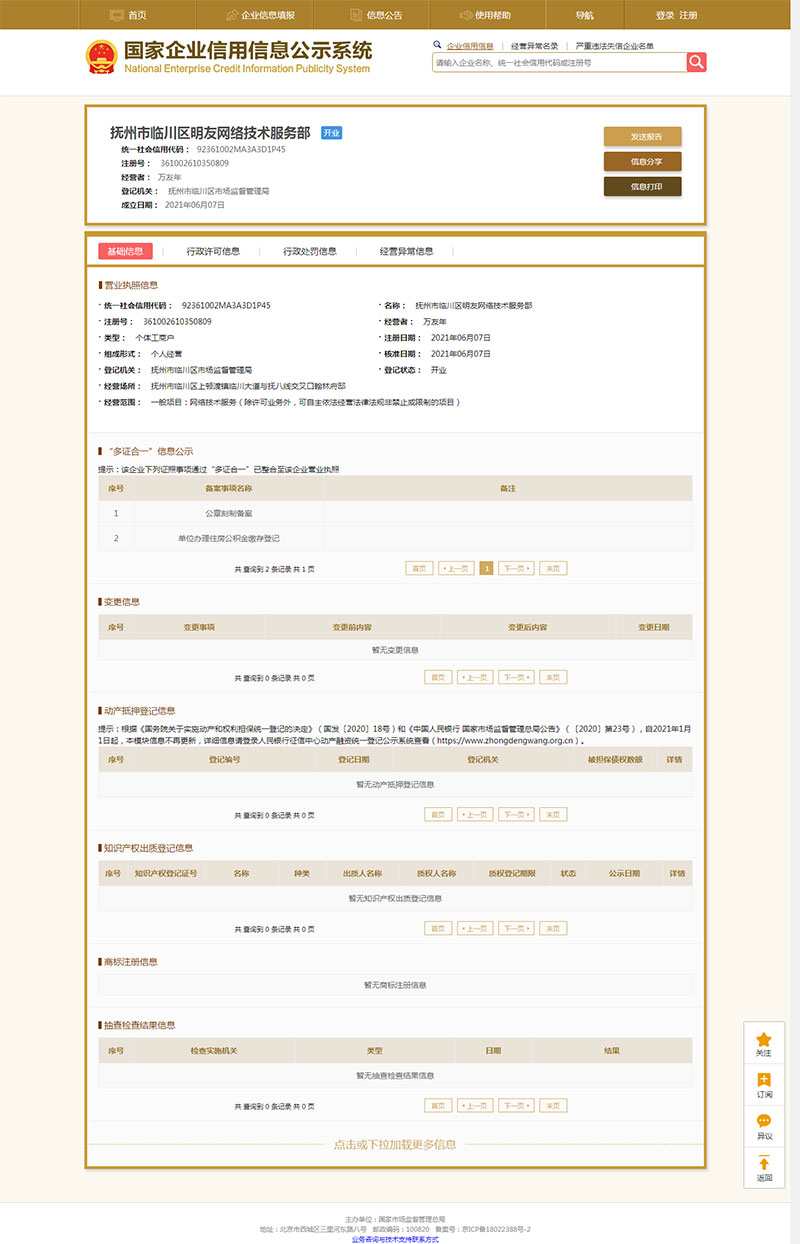Switch to the 行政许可信息 tab

click(x=213, y=251)
